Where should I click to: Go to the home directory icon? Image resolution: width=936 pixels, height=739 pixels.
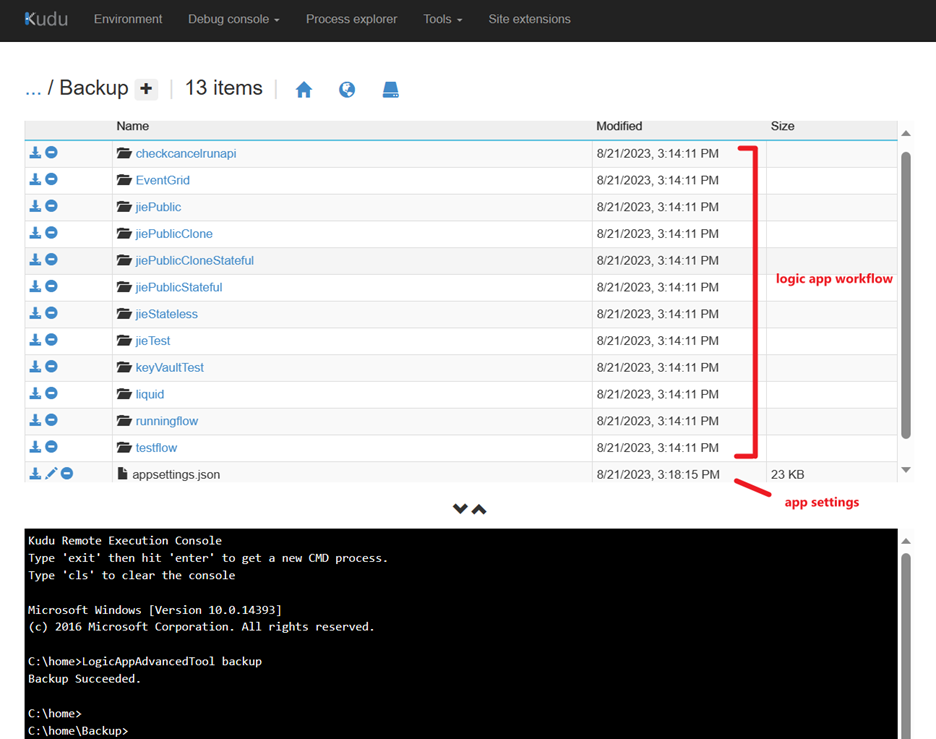click(304, 90)
